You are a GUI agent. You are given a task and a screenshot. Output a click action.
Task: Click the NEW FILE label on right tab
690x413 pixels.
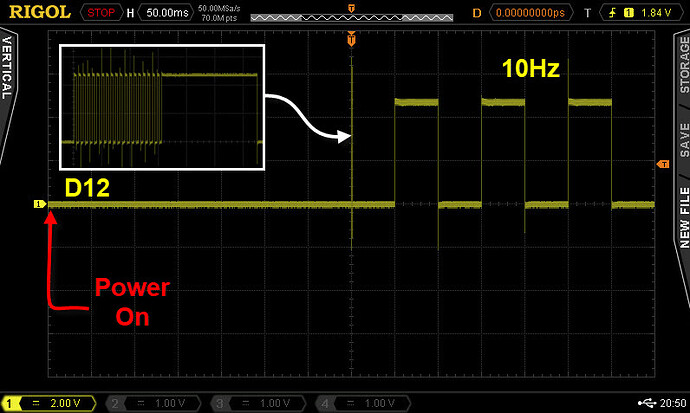point(684,218)
